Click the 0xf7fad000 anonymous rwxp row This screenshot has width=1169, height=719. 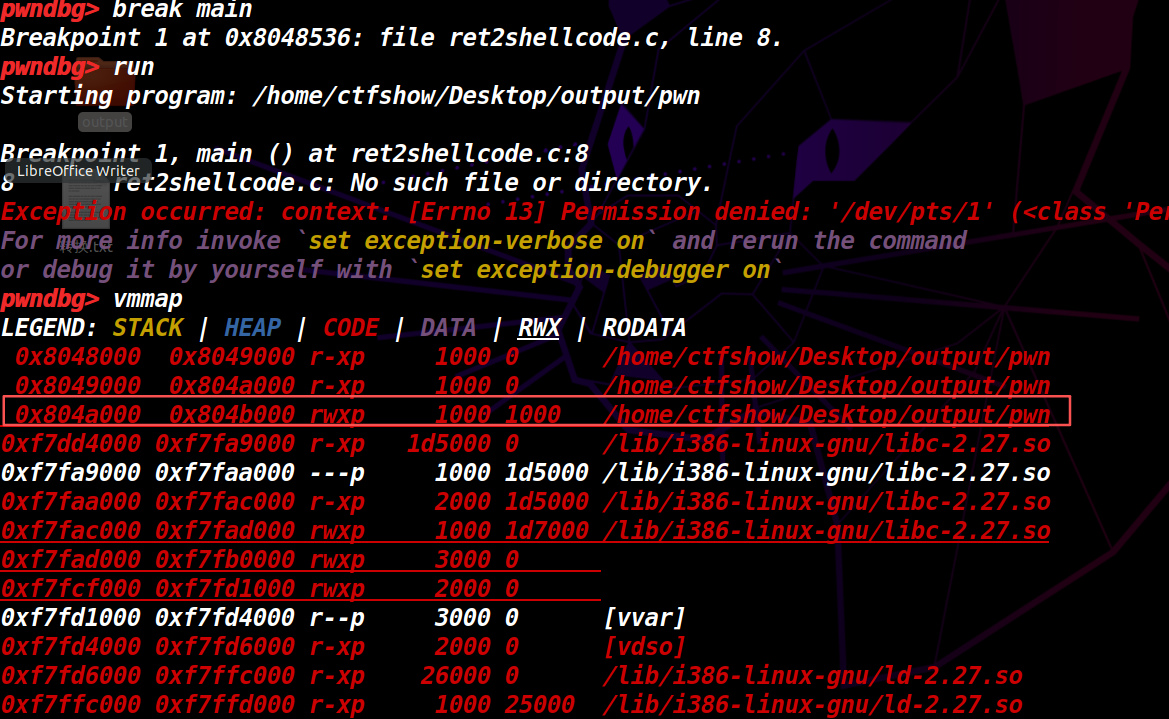[260, 559]
